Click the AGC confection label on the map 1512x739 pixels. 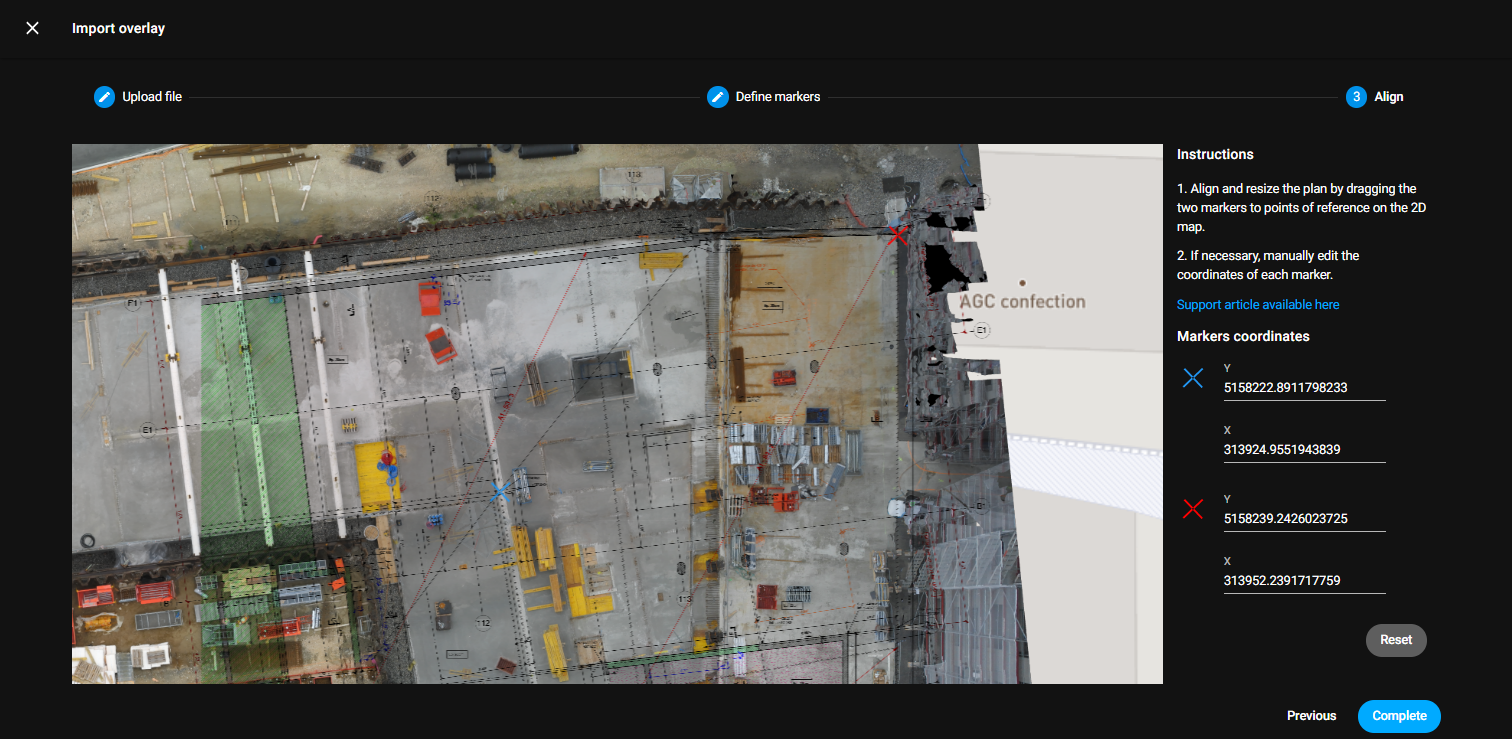click(x=1022, y=300)
